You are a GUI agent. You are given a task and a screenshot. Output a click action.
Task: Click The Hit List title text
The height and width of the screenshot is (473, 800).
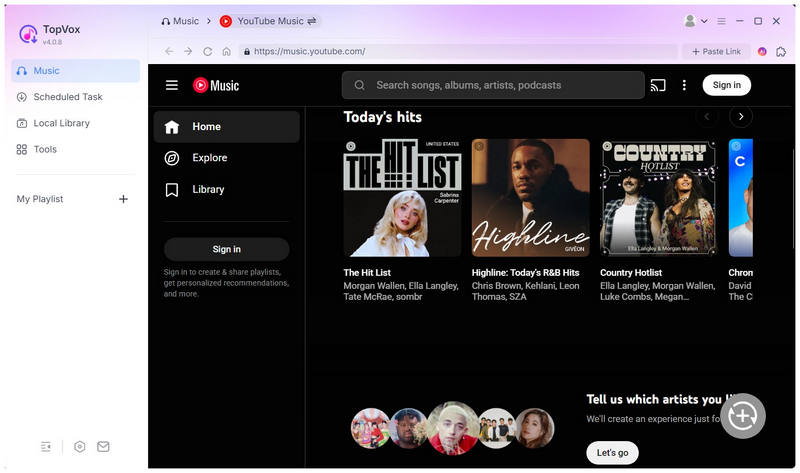(x=367, y=273)
